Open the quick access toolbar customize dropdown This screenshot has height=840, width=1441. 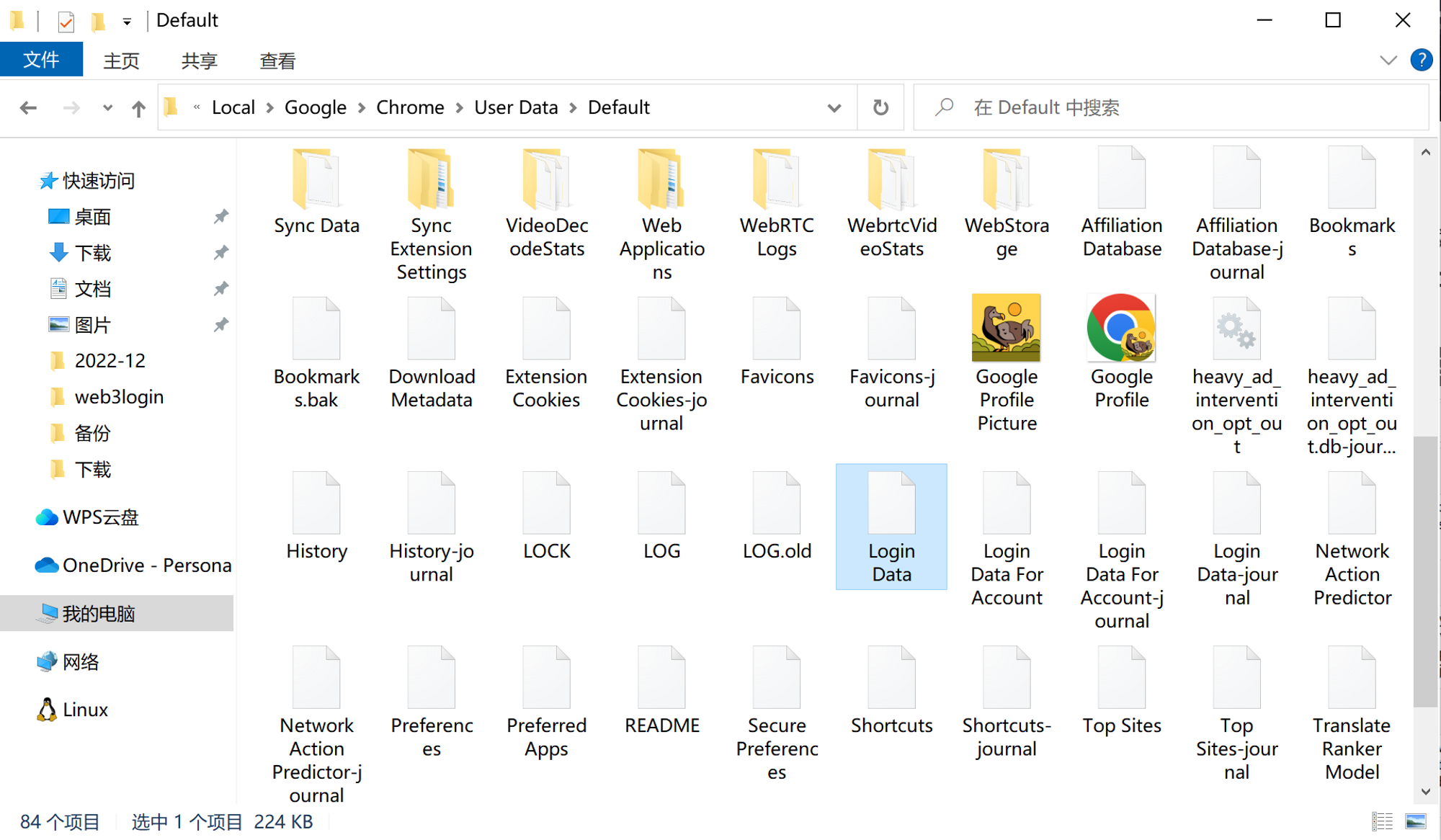pos(127,22)
